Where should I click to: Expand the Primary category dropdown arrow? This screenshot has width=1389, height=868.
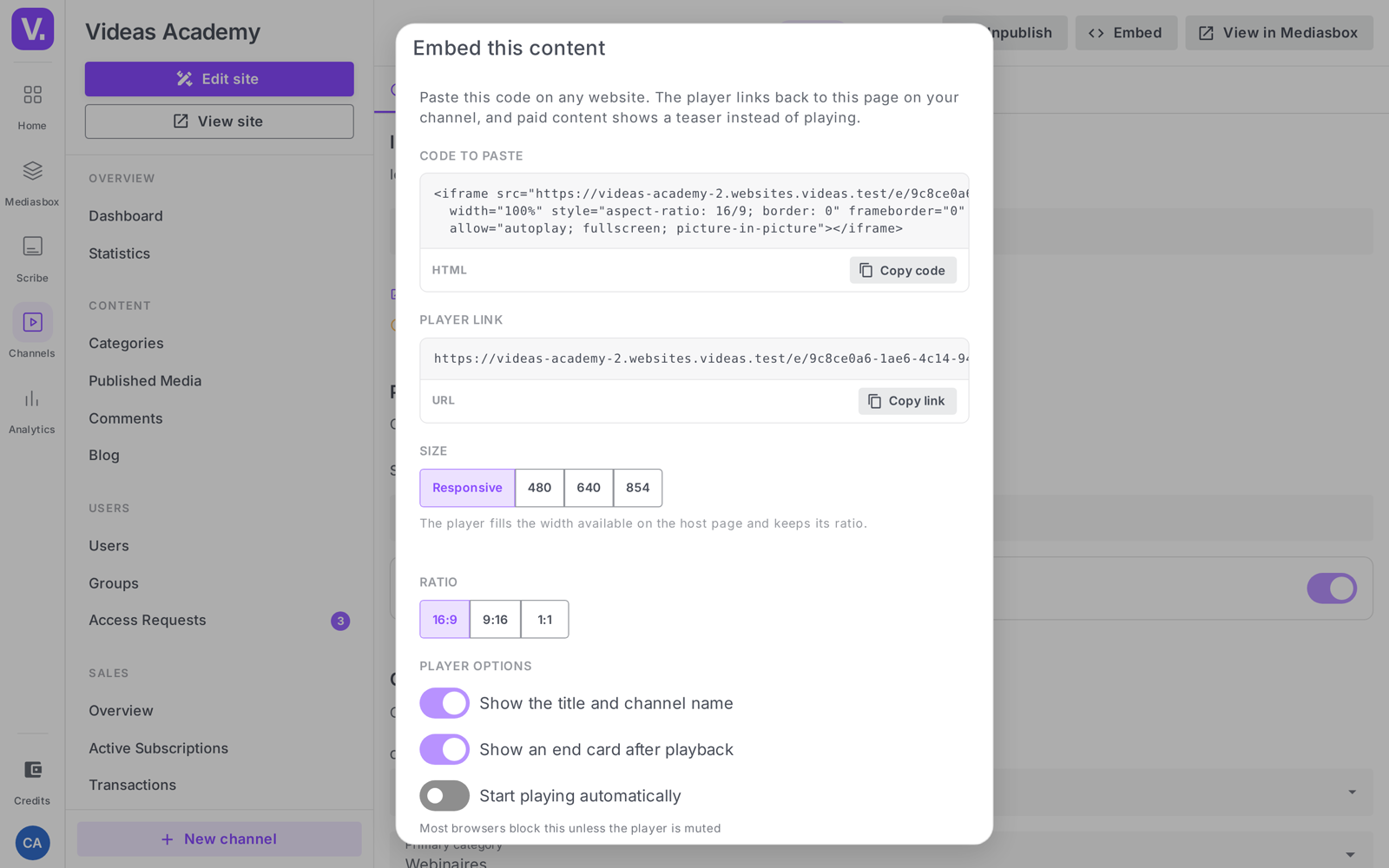coord(1350,855)
